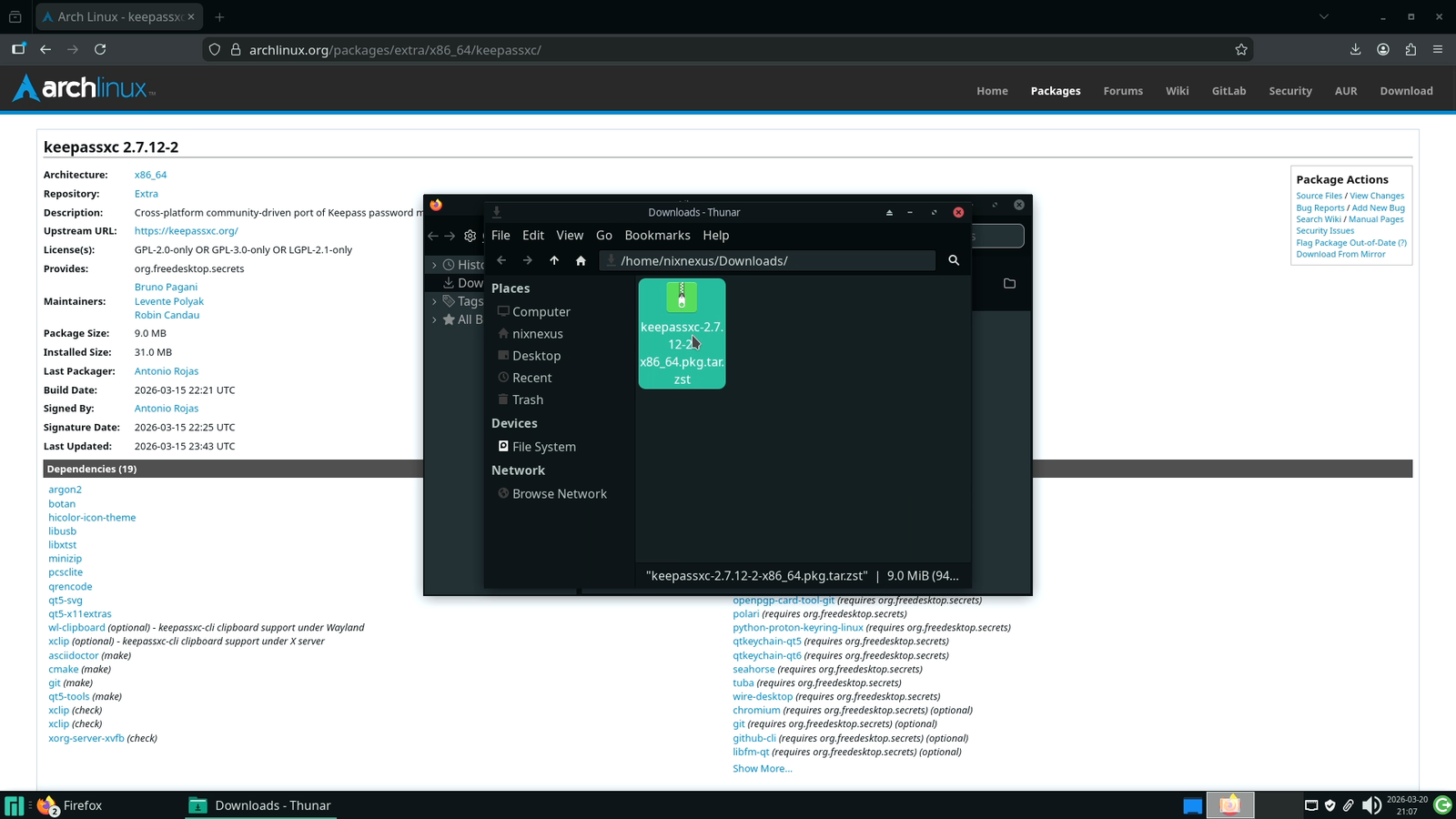Click Thunar back navigation arrow

[501, 260]
